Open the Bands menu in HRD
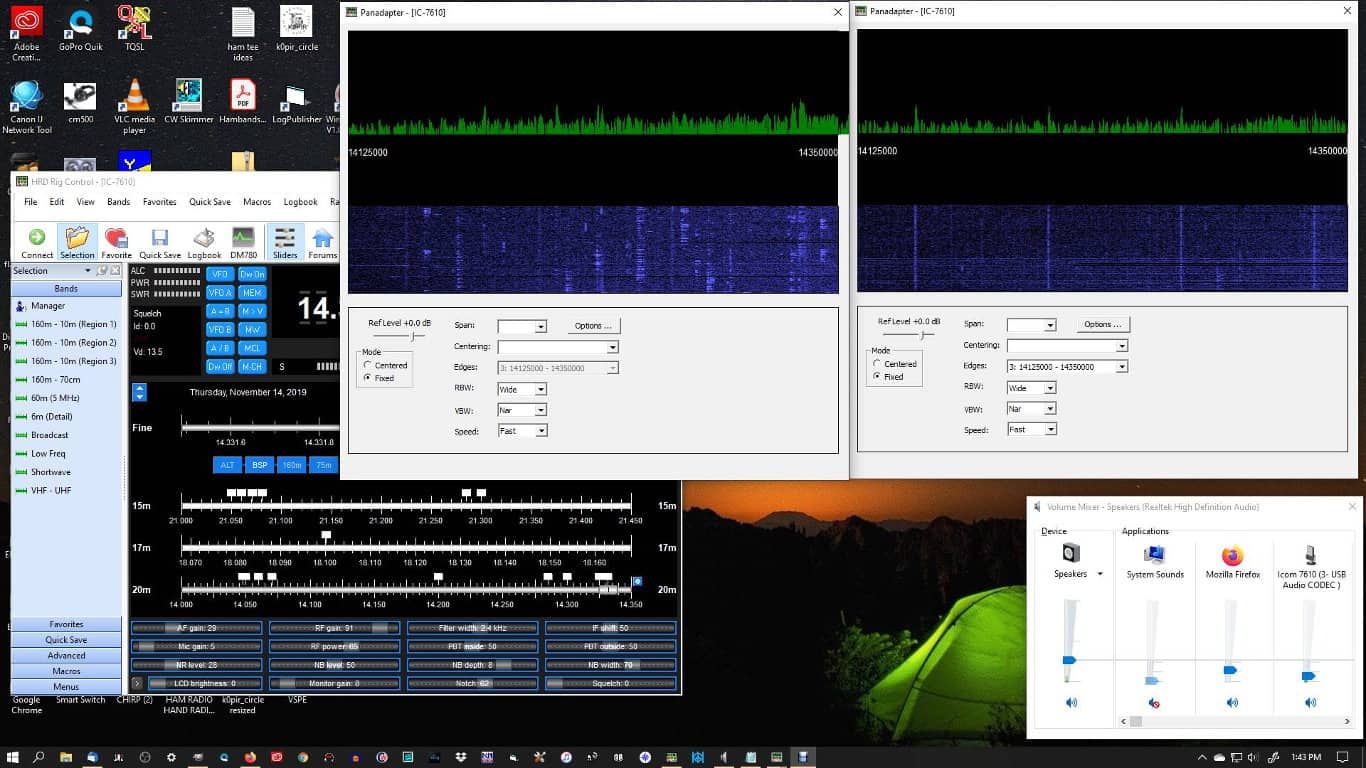Image resolution: width=1366 pixels, height=768 pixels. (119, 202)
